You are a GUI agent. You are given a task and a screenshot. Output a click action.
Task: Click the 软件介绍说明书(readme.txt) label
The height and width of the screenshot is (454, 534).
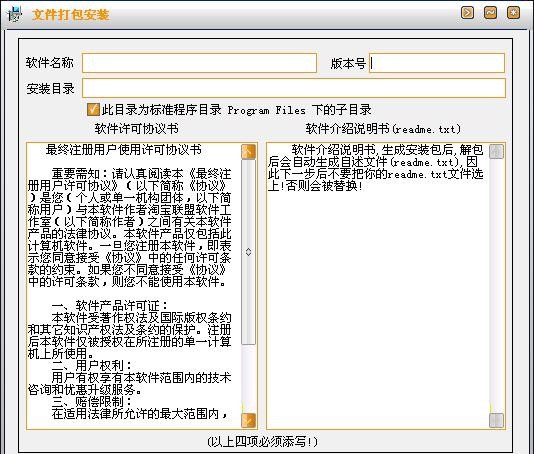[383, 129]
